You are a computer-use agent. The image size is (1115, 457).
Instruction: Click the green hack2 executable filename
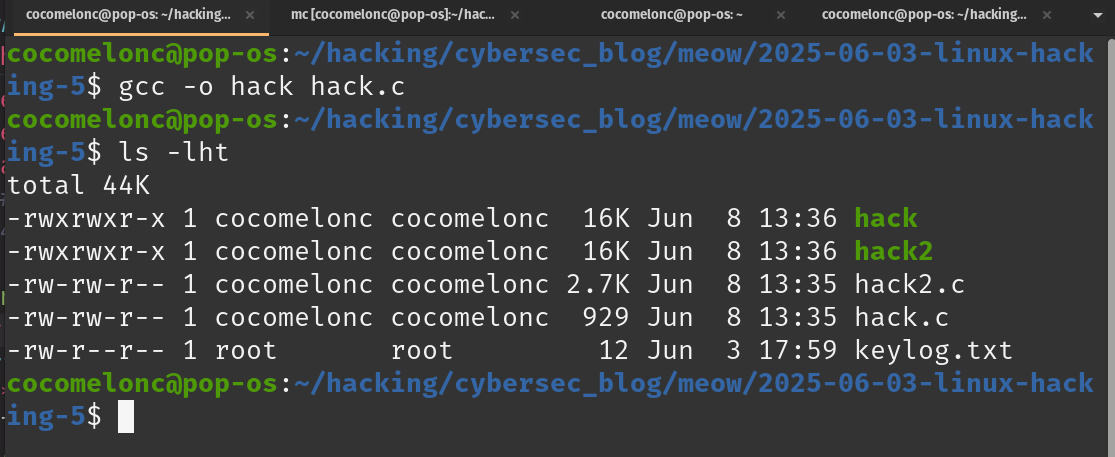pyautogui.click(x=893, y=252)
